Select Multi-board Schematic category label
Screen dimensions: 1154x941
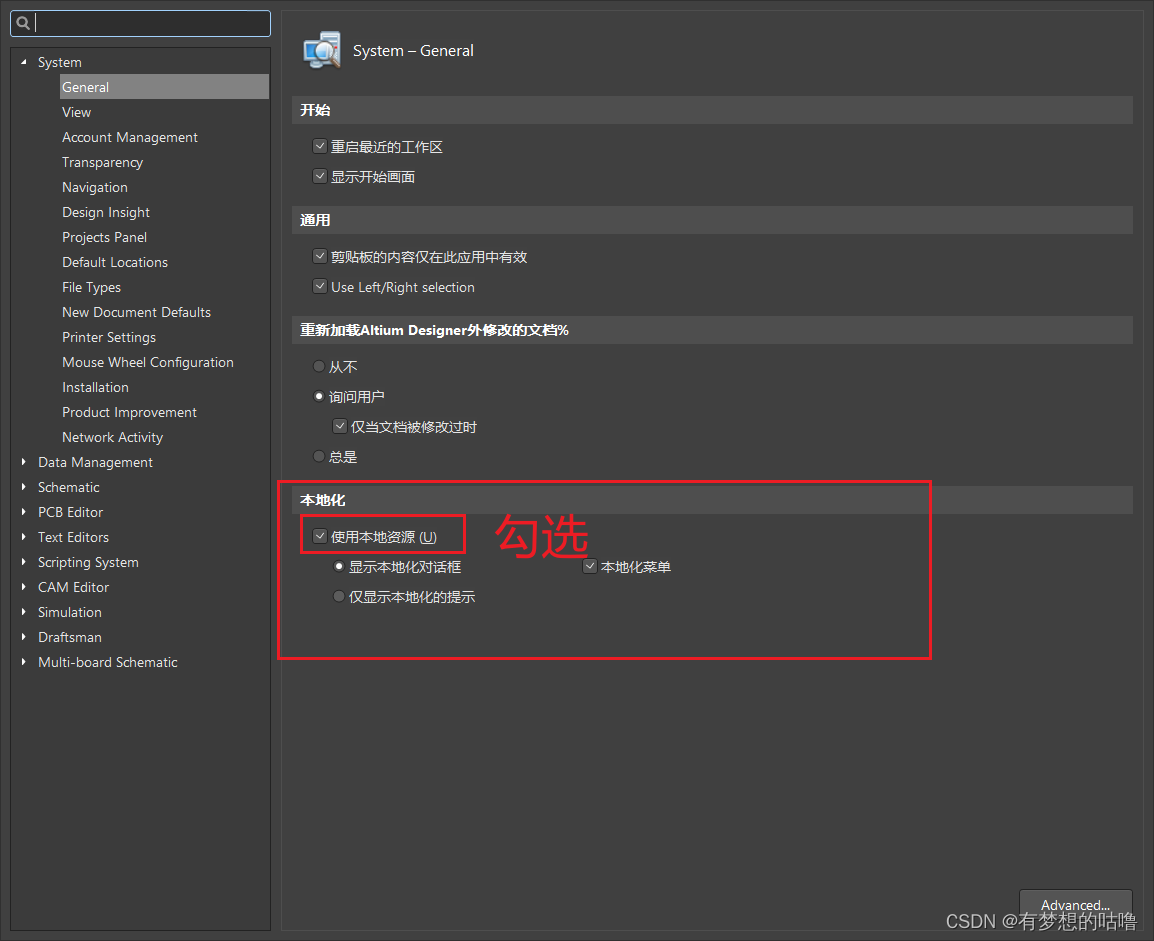point(107,662)
